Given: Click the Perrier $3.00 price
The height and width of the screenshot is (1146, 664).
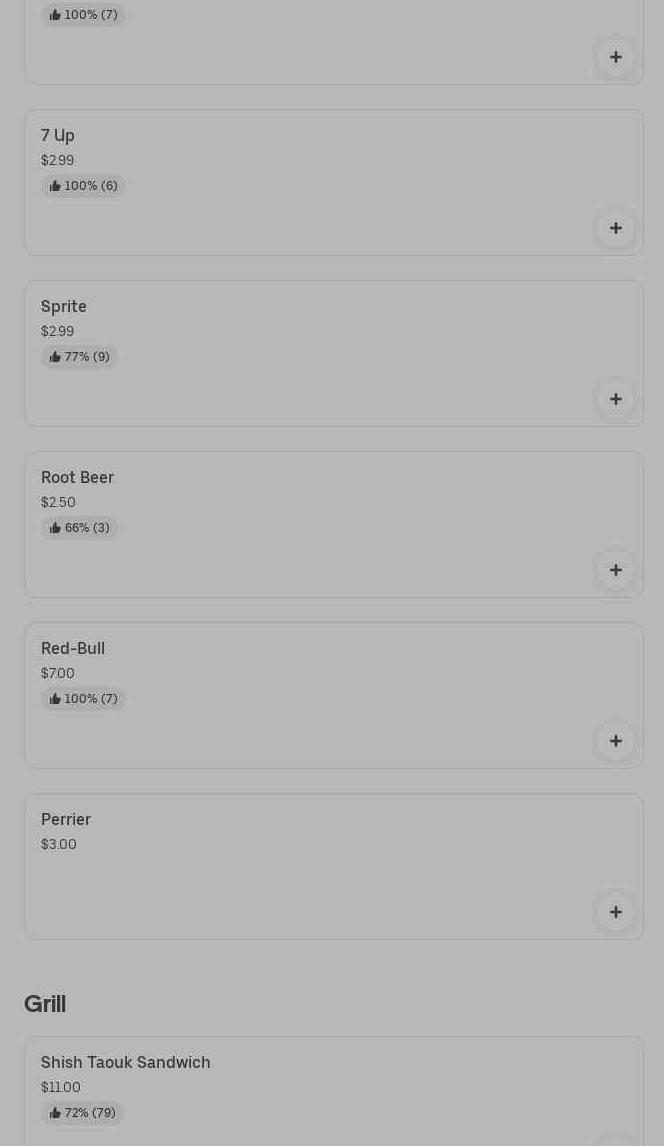Looking at the screenshot, I should click(59, 844).
